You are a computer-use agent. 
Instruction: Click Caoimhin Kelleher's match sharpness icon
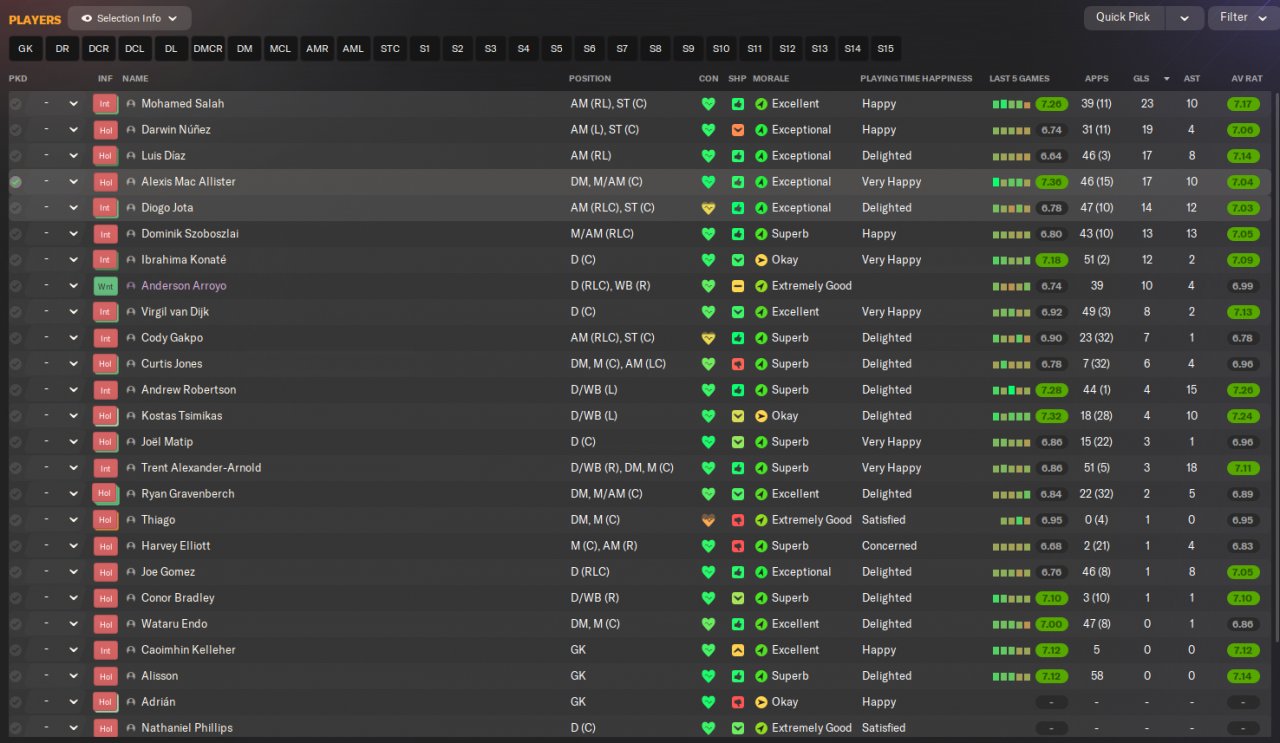tap(738, 650)
